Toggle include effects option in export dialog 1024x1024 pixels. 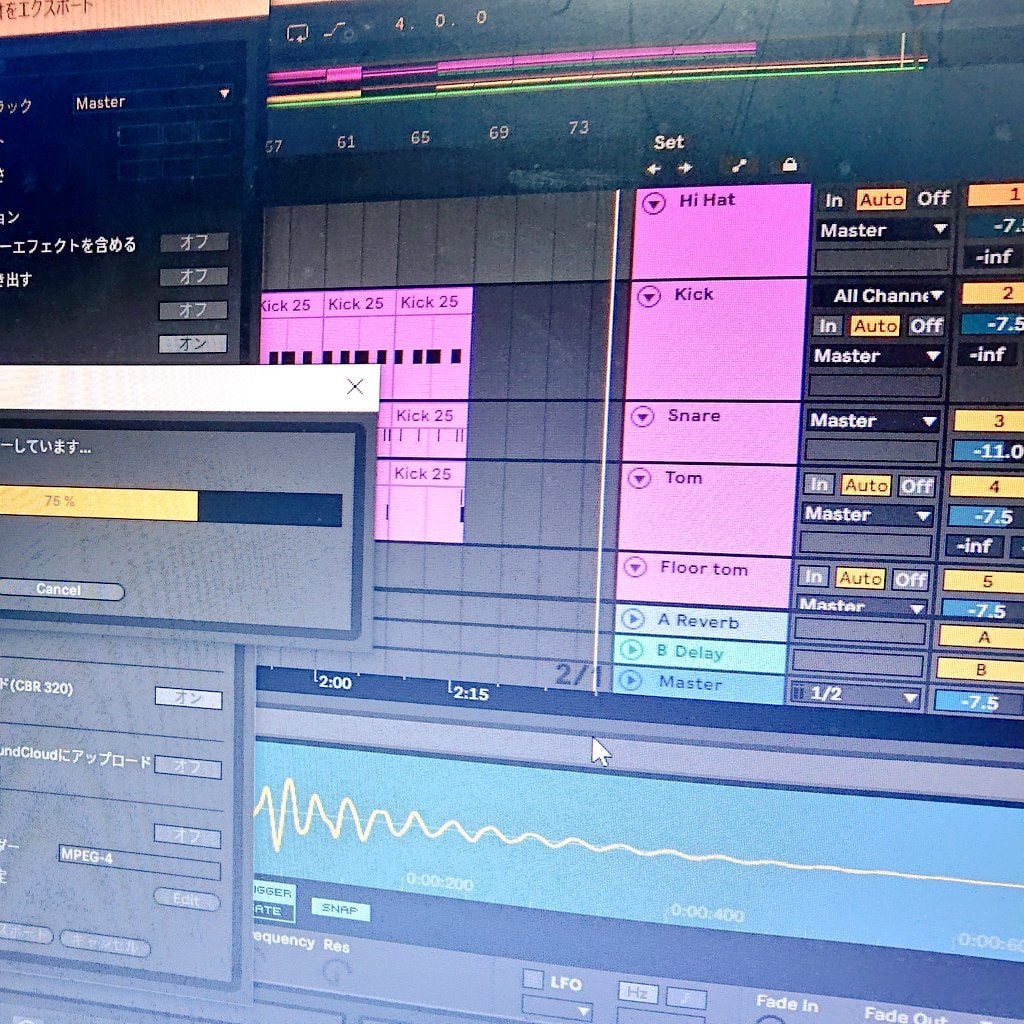[x=194, y=243]
